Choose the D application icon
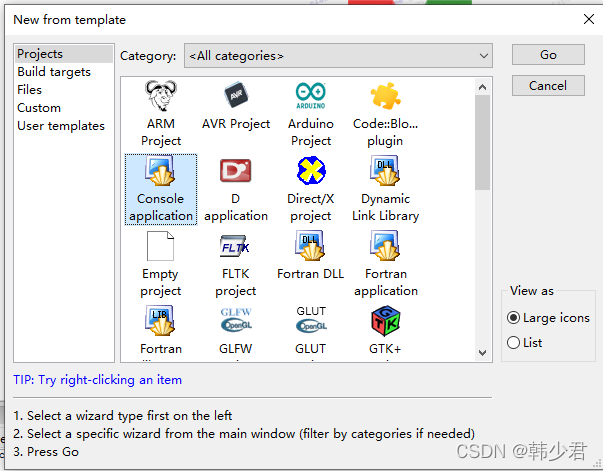The height and width of the screenshot is (471, 603). (235, 171)
